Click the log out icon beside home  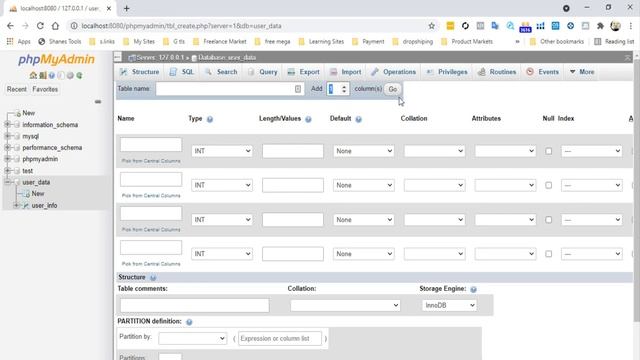point(43,76)
